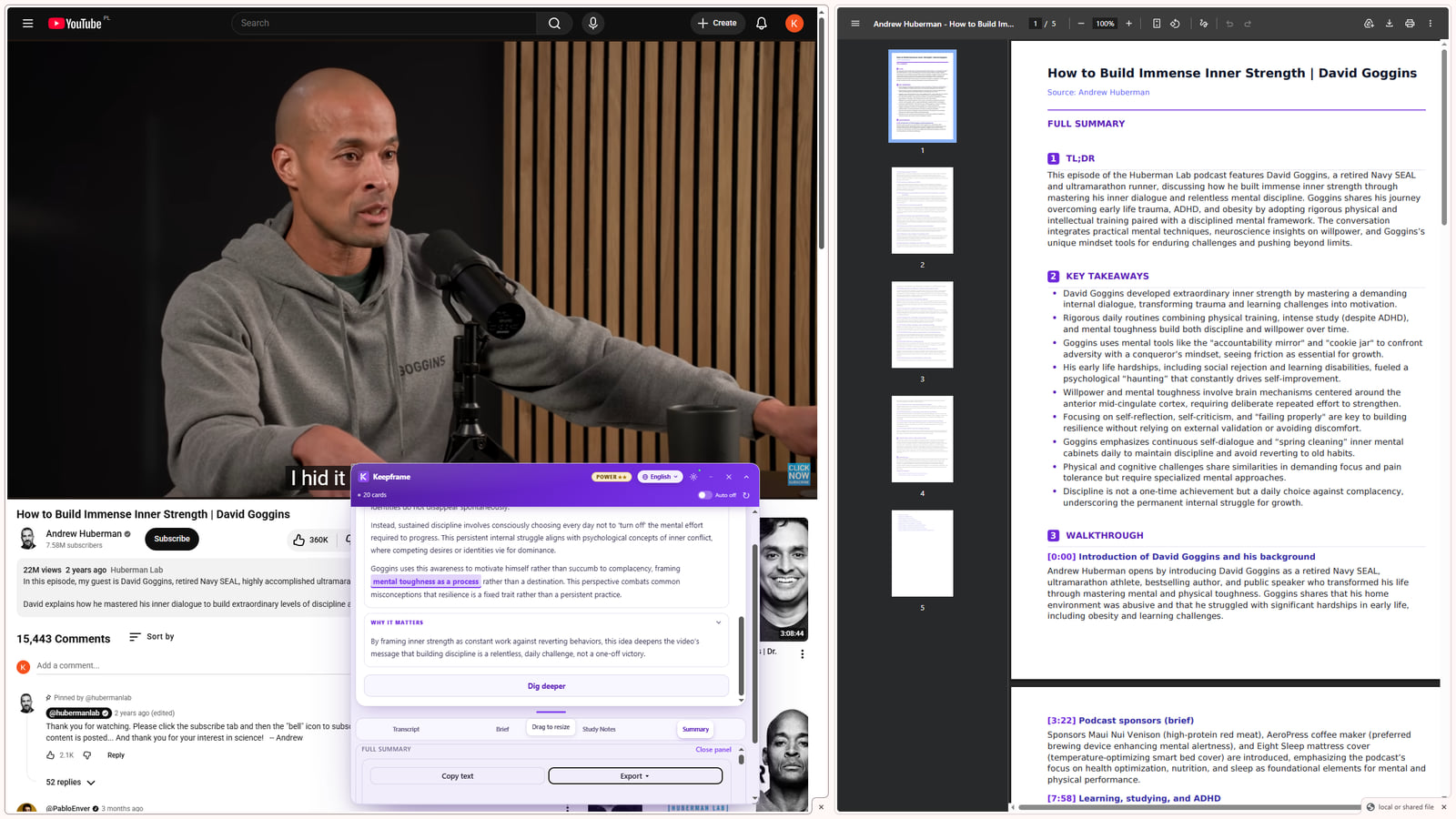Download the PDF file
The width and height of the screenshot is (1456, 819).
(x=1390, y=24)
